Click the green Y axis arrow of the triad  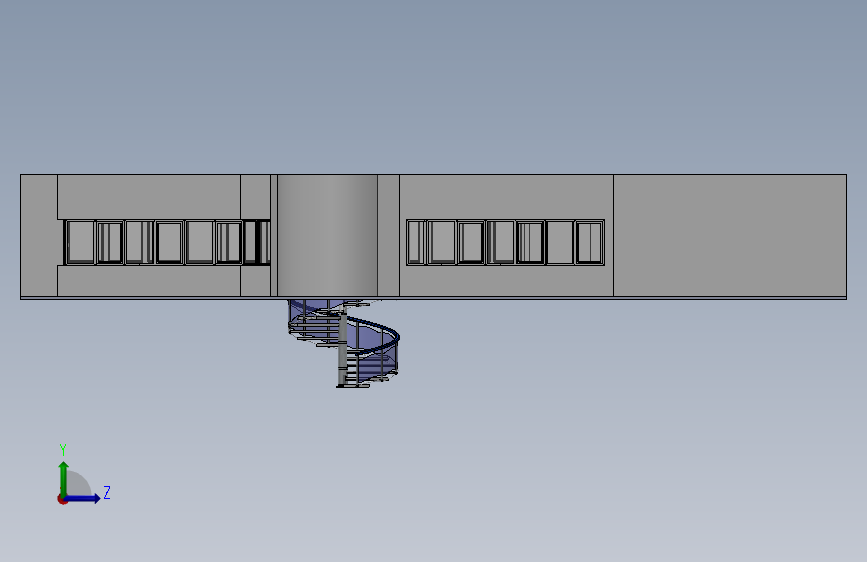click(64, 478)
